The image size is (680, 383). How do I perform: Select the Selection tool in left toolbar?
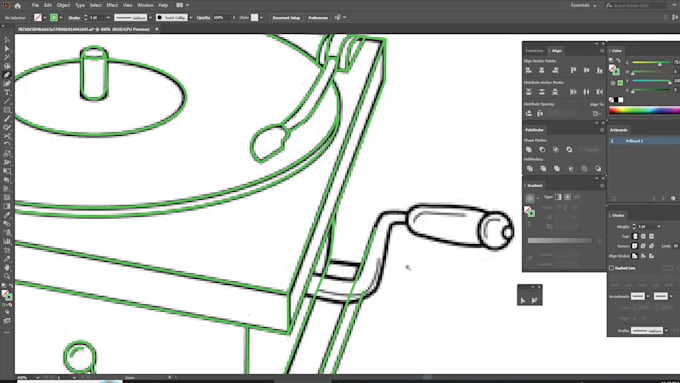click(x=7, y=39)
